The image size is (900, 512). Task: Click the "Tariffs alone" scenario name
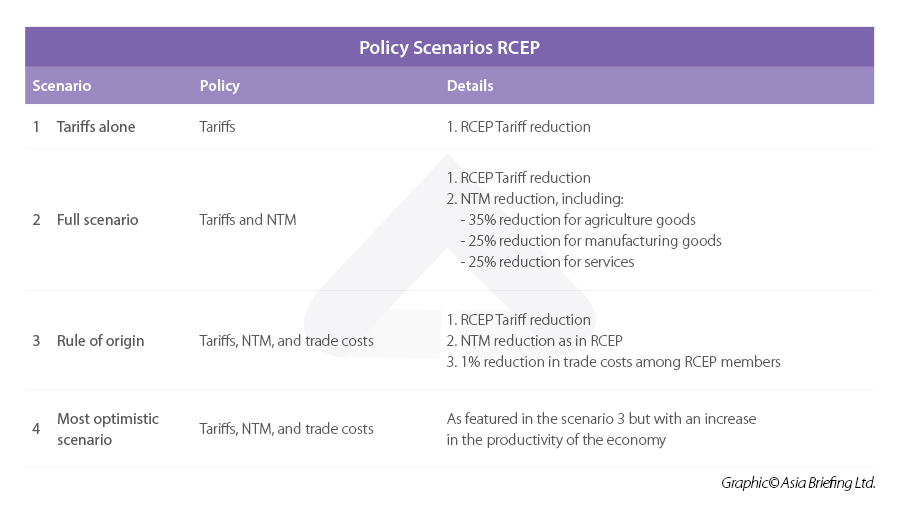[x=96, y=127]
